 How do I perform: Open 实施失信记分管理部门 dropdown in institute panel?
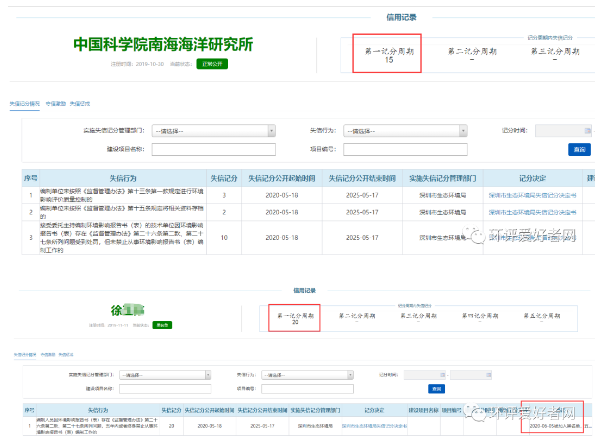pos(214,131)
